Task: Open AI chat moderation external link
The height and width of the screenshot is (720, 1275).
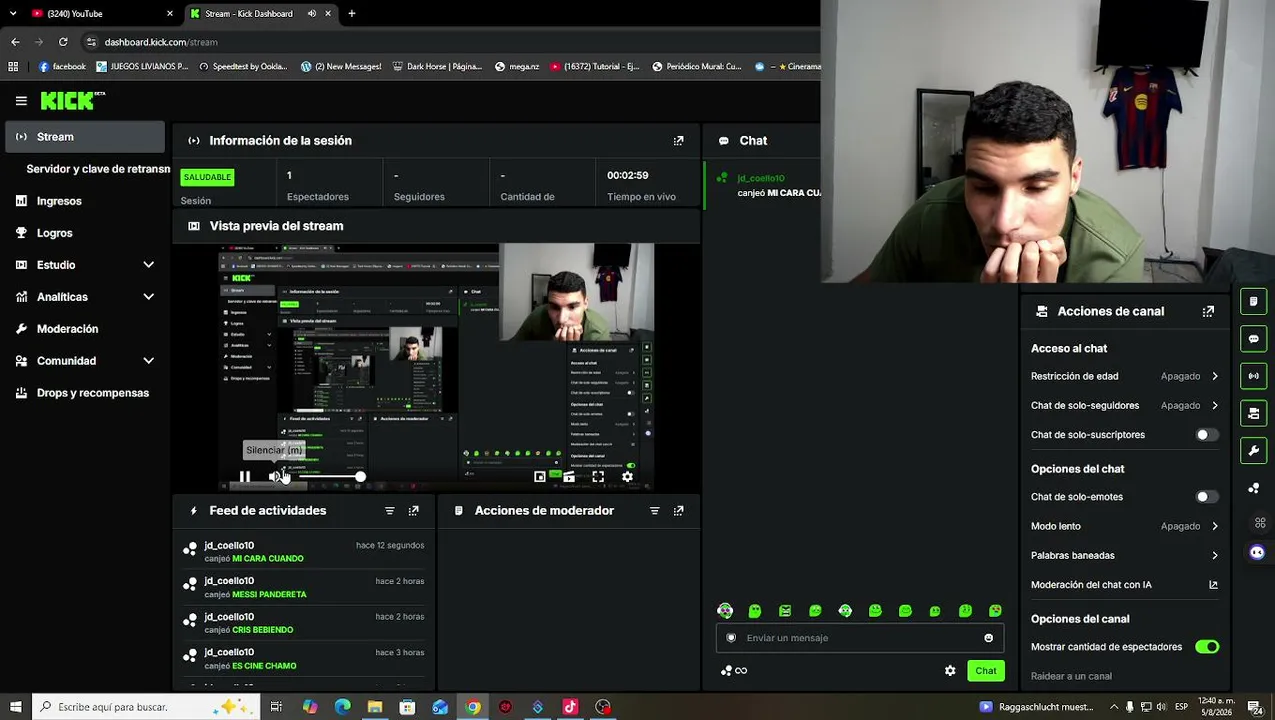Action: point(1213,585)
